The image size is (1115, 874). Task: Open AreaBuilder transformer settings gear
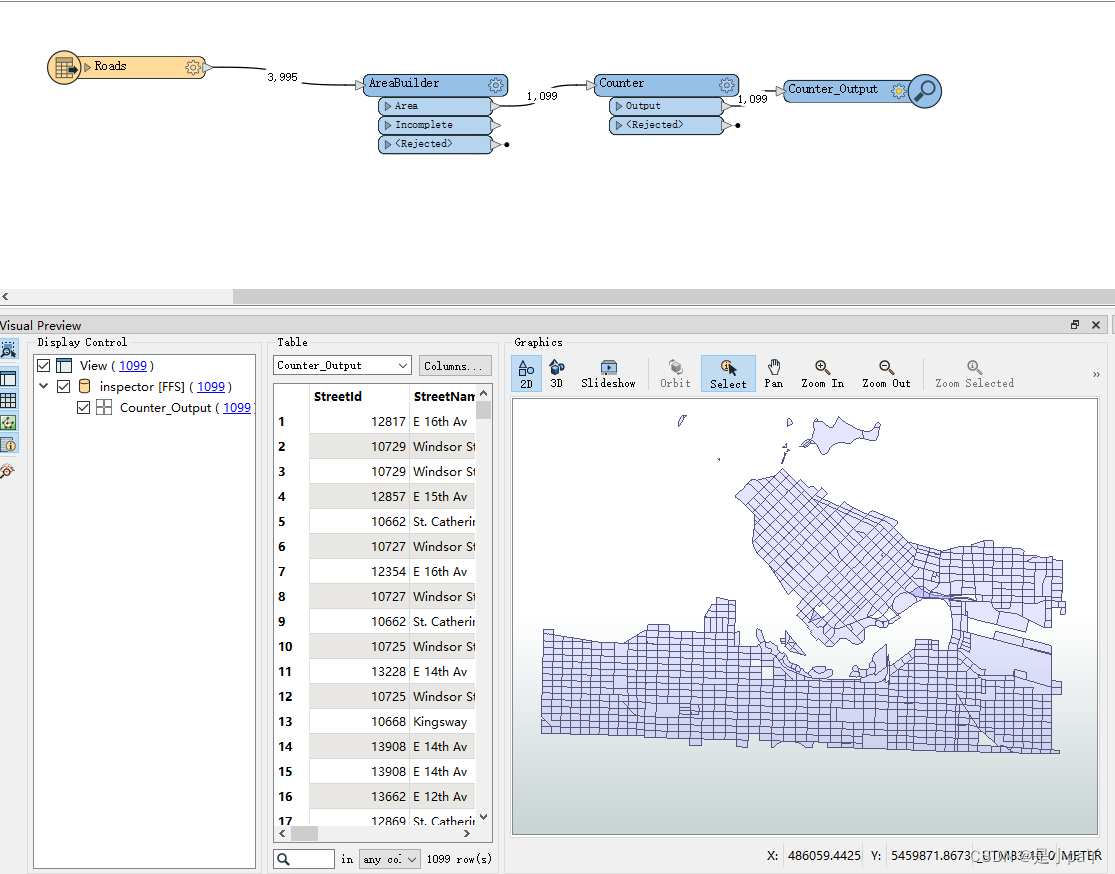pos(496,85)
